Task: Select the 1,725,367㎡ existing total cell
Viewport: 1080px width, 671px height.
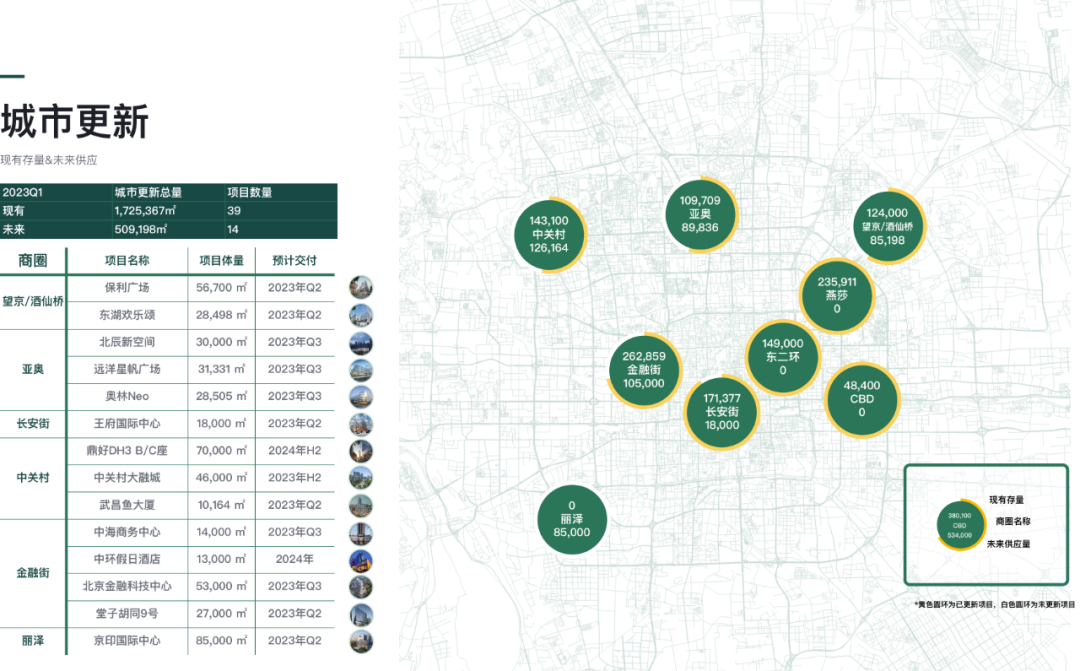Action: point(146,211)
